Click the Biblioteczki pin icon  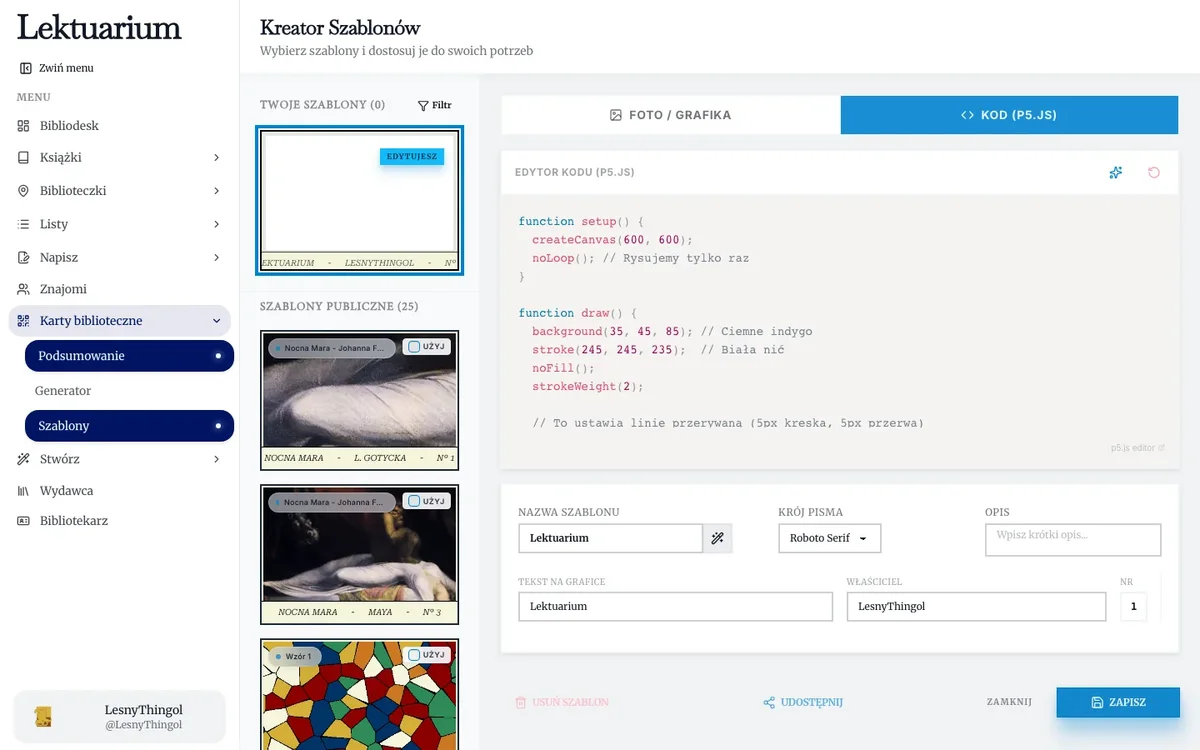pos(24,191)
